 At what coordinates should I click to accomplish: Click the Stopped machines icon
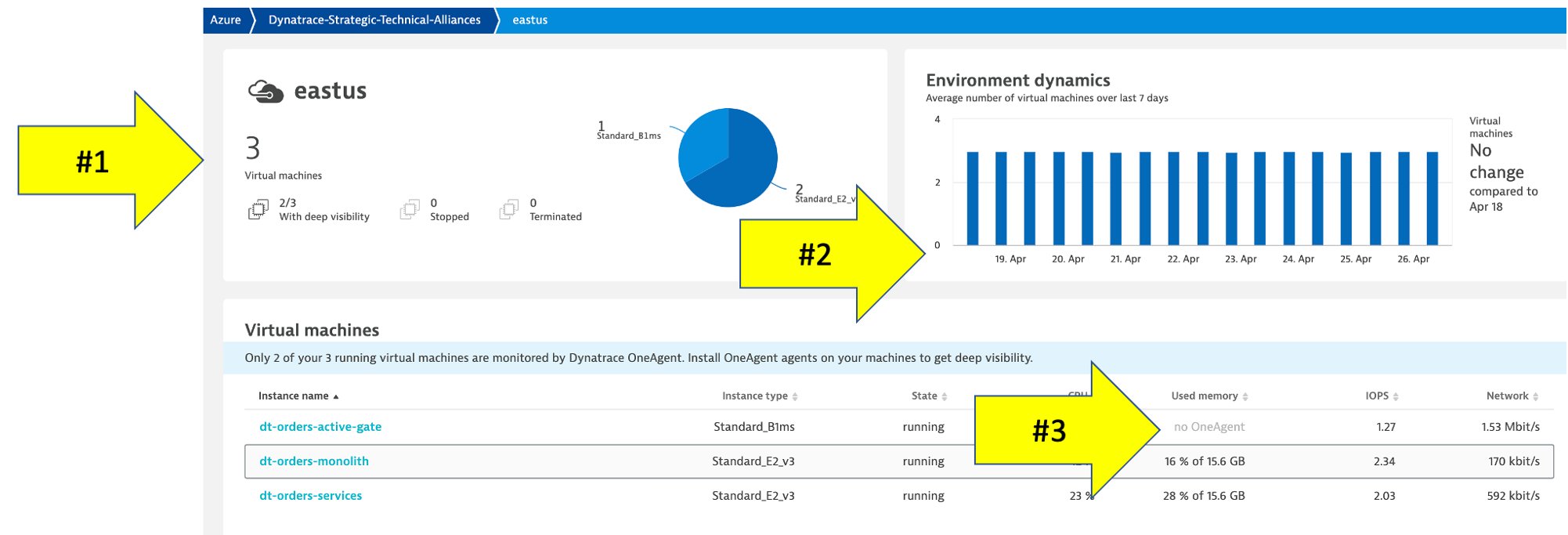pyautogui.click(x=409, y=210)
